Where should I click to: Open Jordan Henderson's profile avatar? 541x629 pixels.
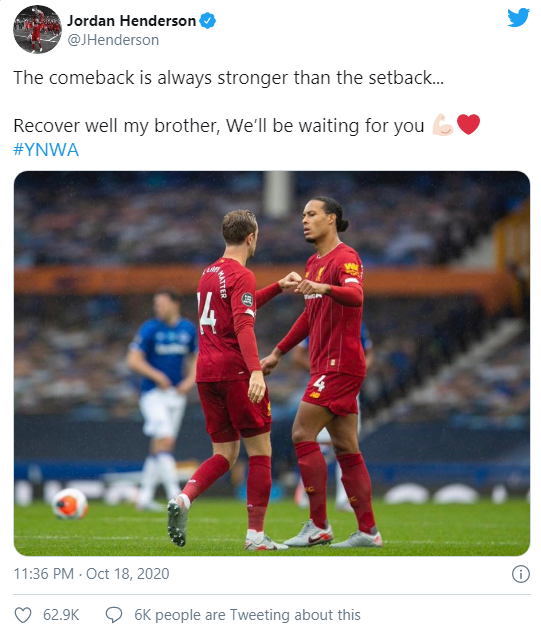pos(37,29)
